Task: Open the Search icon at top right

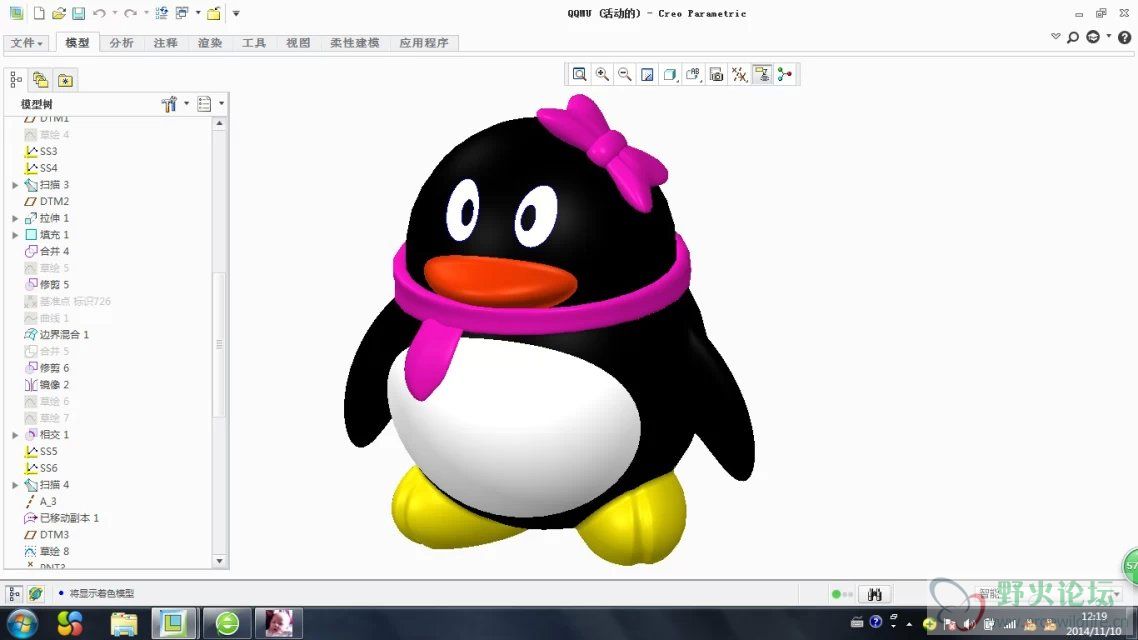Action: click(x=1073, y=37)
